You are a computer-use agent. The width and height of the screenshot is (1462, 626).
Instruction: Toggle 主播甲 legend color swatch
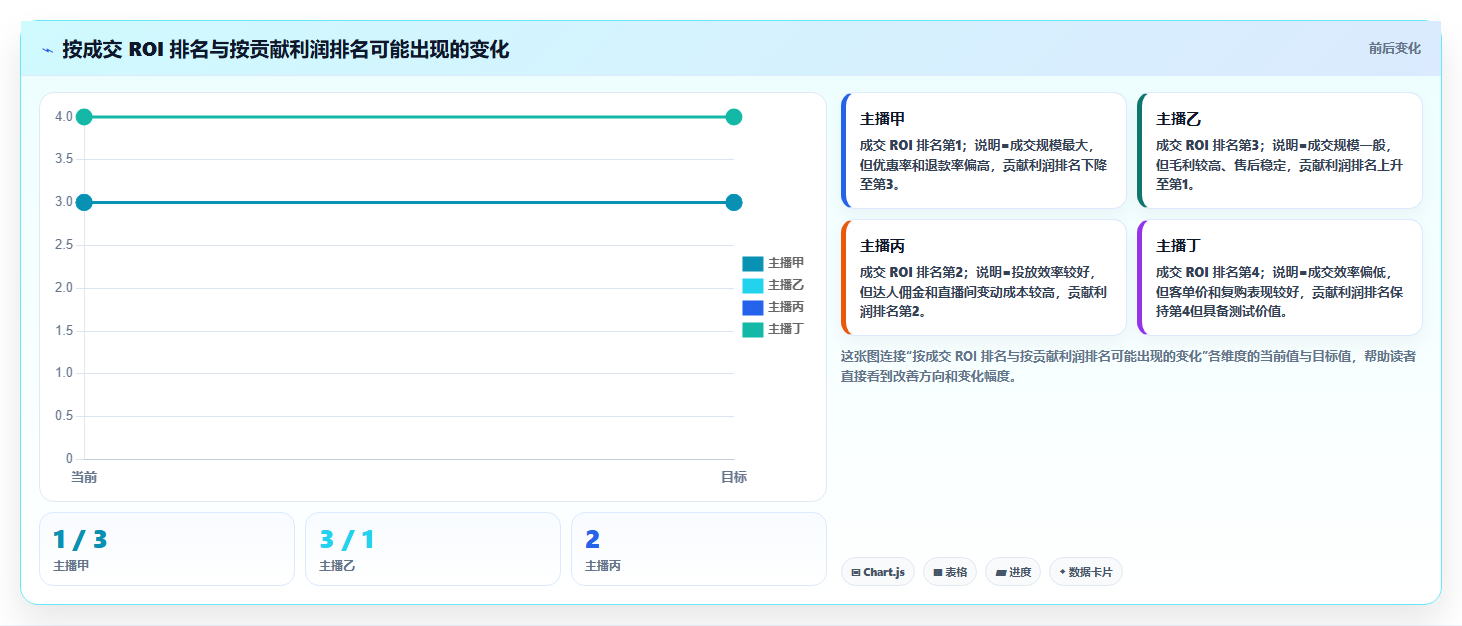coord(752,263)
